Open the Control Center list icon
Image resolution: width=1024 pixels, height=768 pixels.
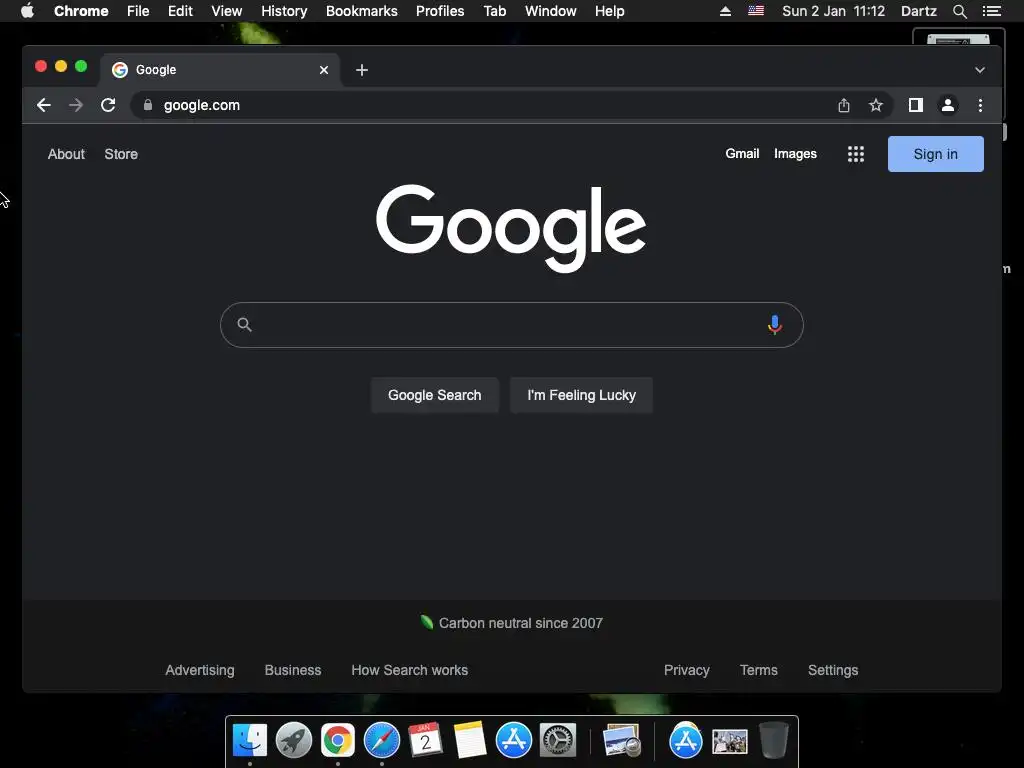[x=991, y=11]
